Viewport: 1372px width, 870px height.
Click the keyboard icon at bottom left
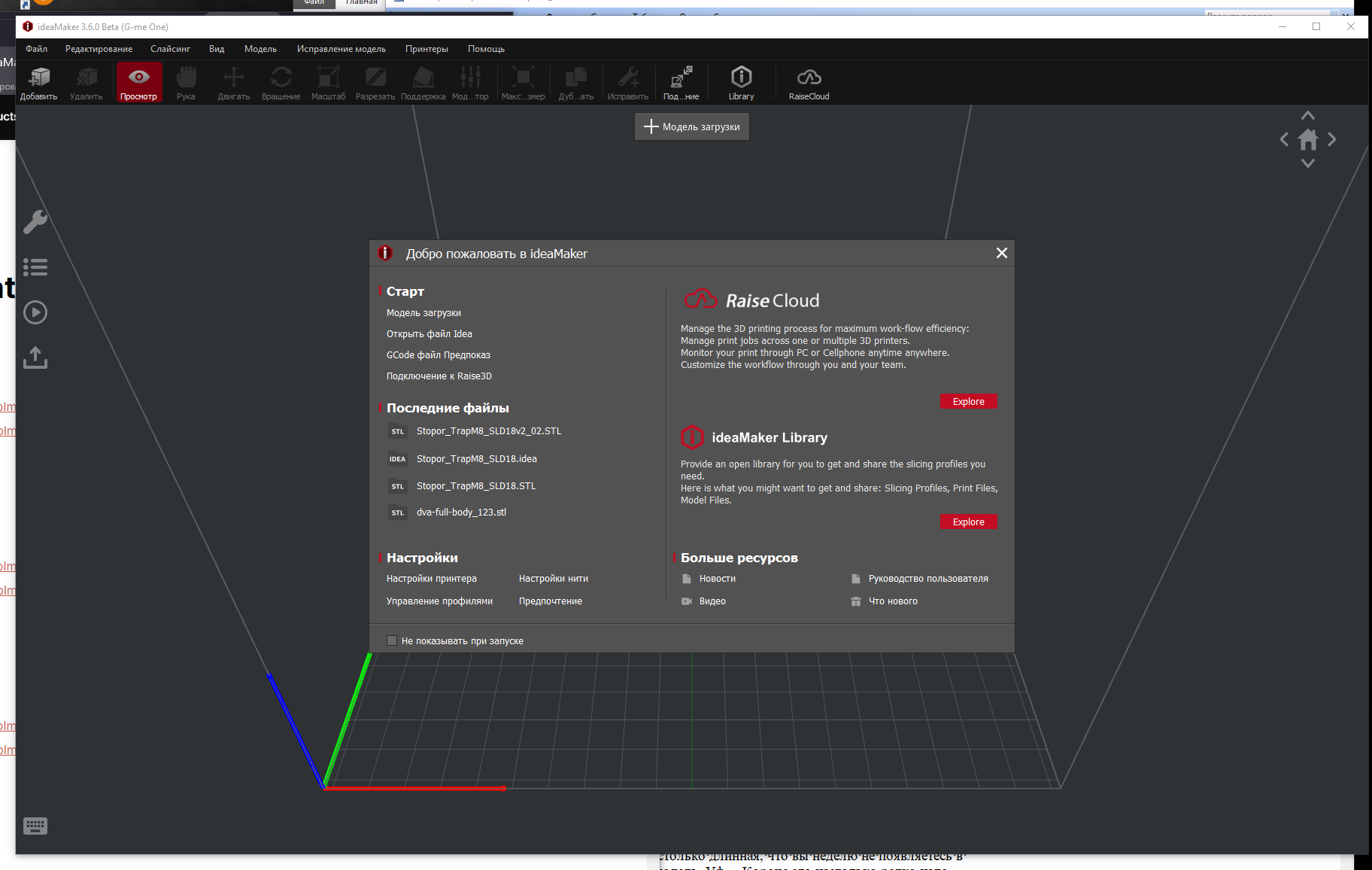point(35,826)
